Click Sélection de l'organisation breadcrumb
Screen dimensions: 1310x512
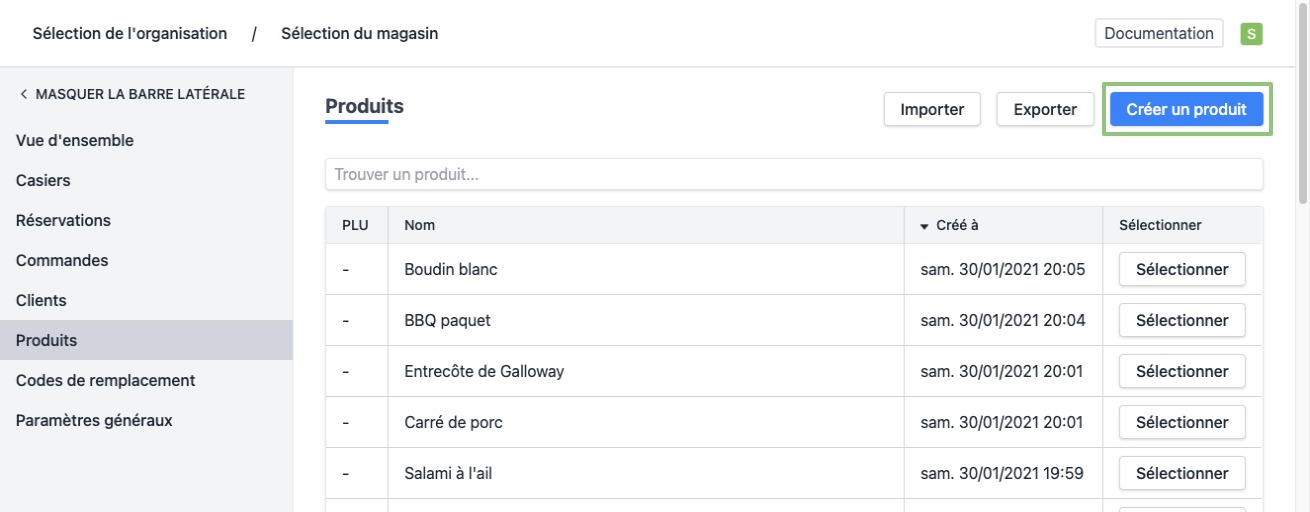tap(130, 33)
